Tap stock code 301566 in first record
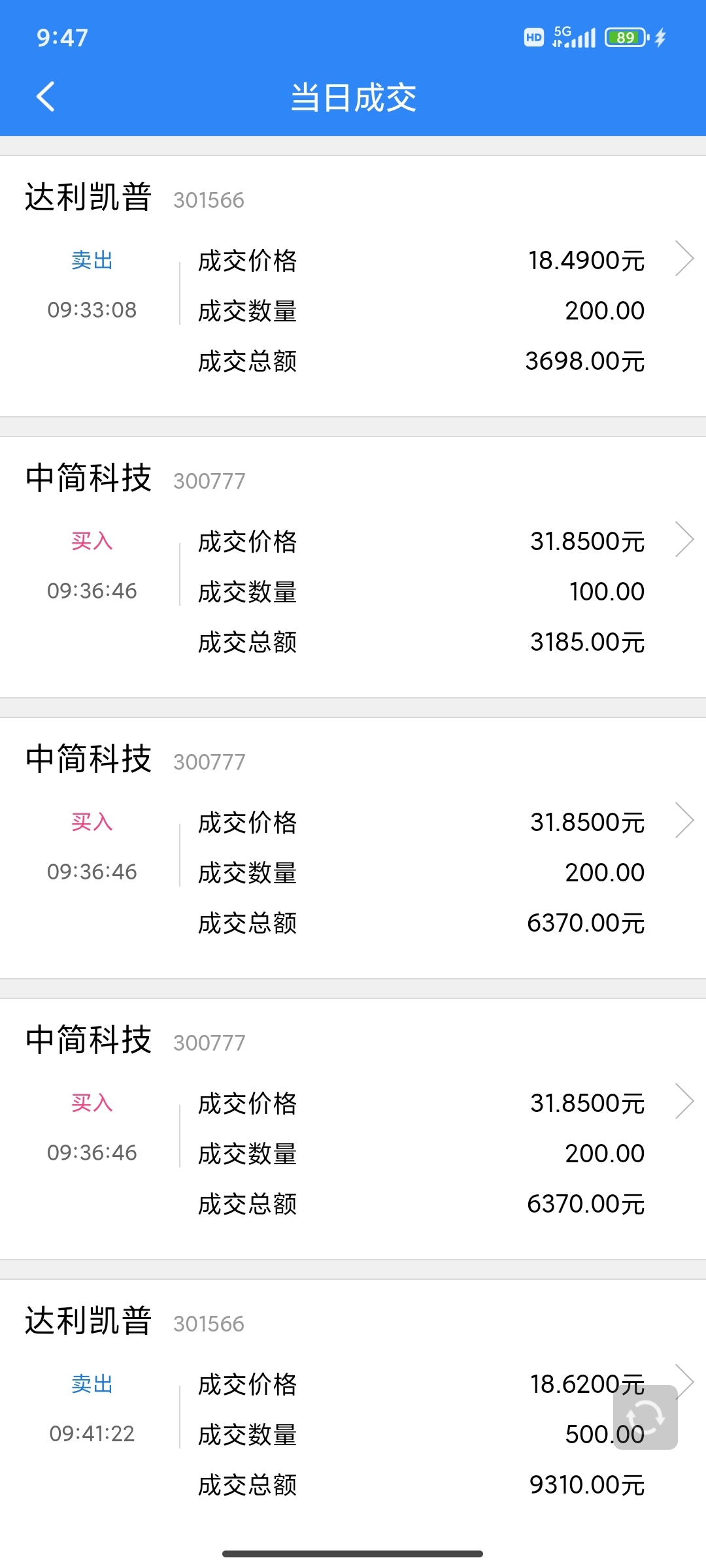706x1568 pixels. pyautogui.click(x=209, y=200)
